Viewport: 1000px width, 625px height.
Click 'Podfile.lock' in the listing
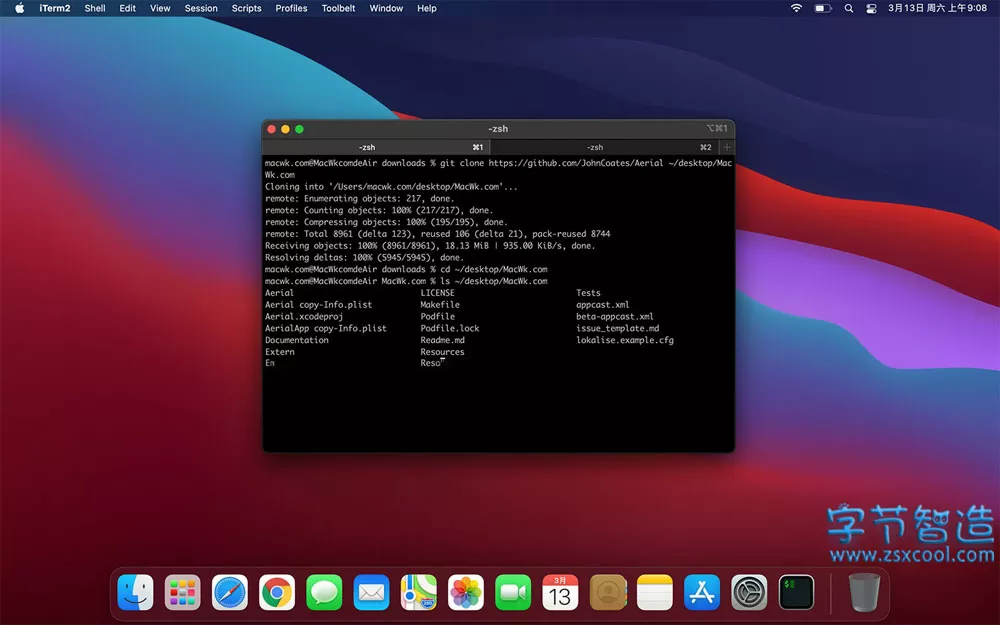tap(450, 328)
